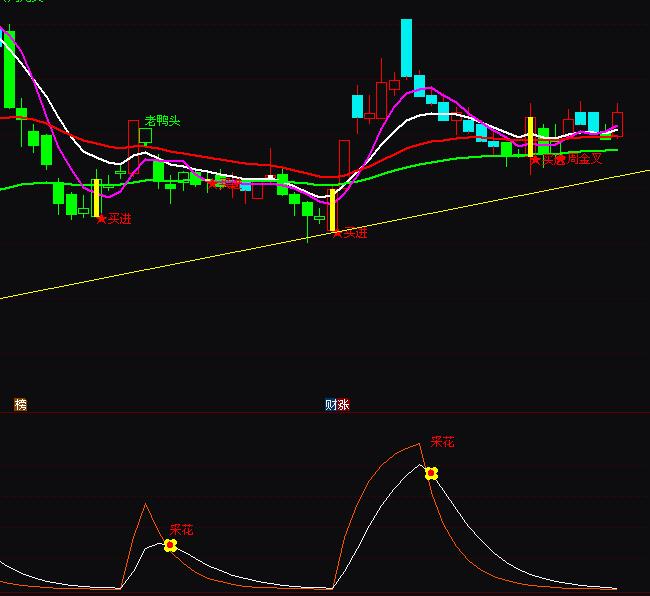Click the large green candle at the far left

pos(9,70)
